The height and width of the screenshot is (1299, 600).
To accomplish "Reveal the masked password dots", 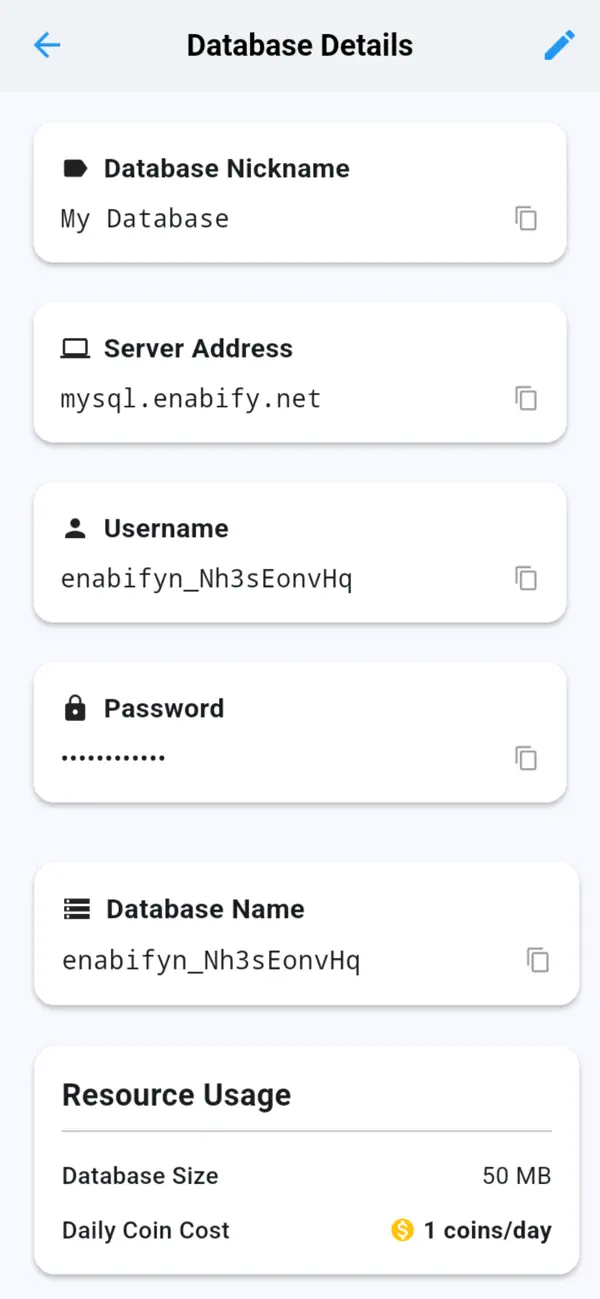I will (112, 758).
